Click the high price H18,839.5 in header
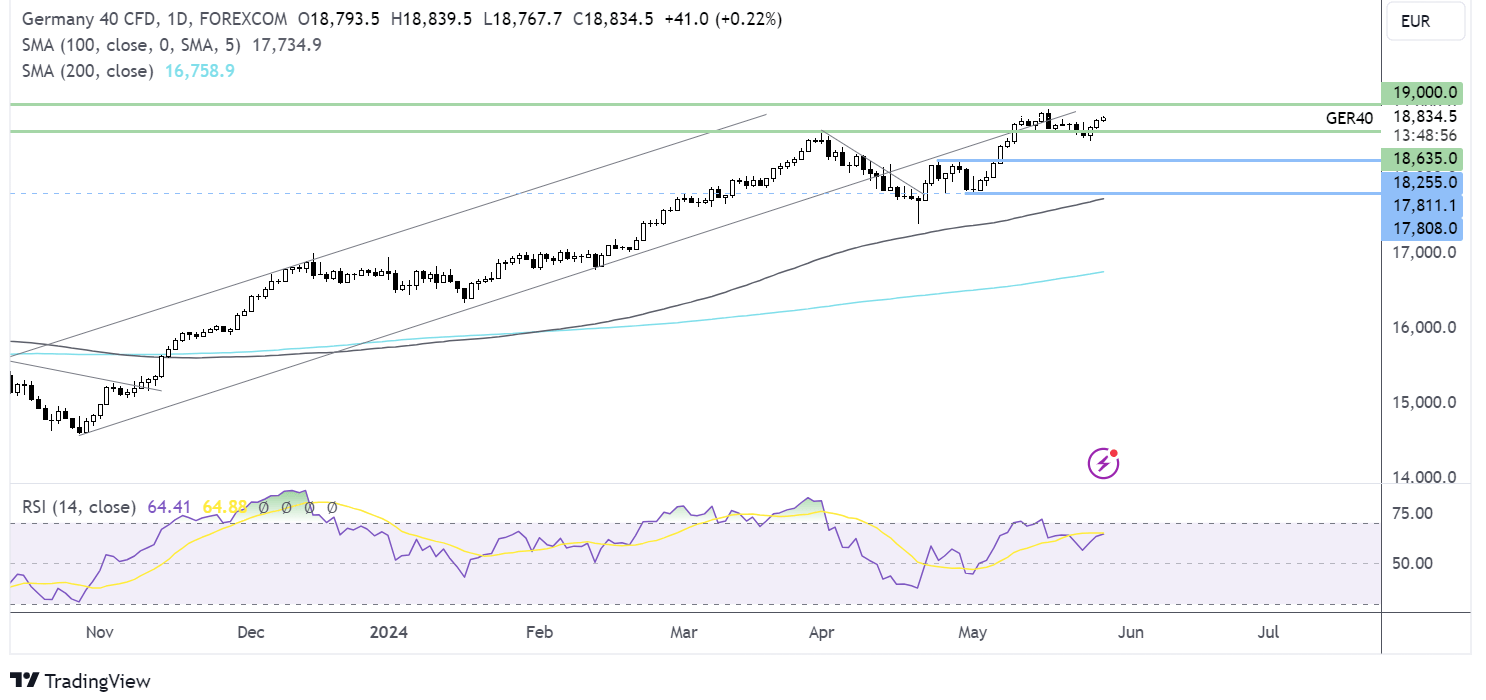1486x700 pixels. coord(431,19)
